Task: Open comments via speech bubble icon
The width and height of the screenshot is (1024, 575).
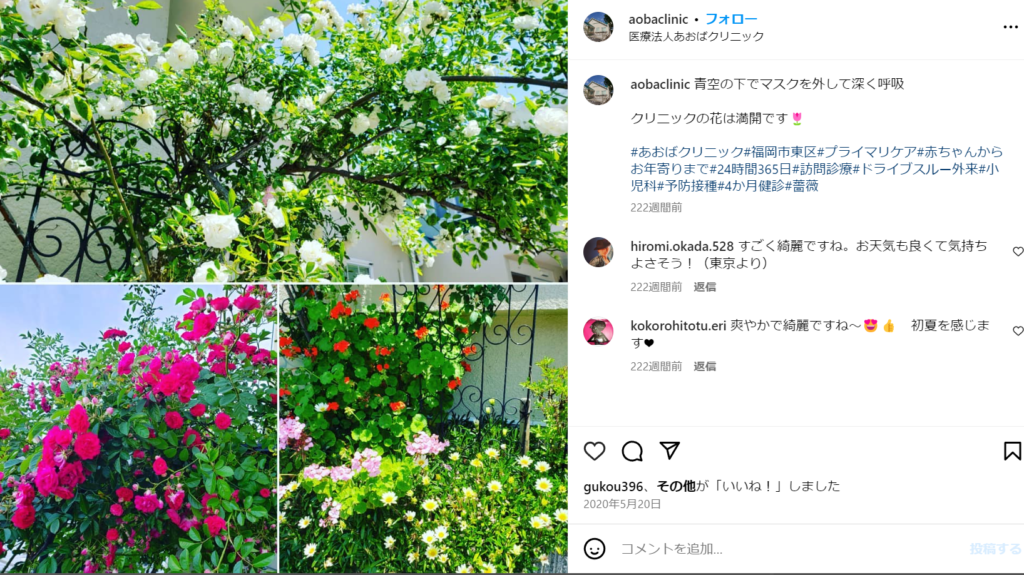Action: coord(632,451)
